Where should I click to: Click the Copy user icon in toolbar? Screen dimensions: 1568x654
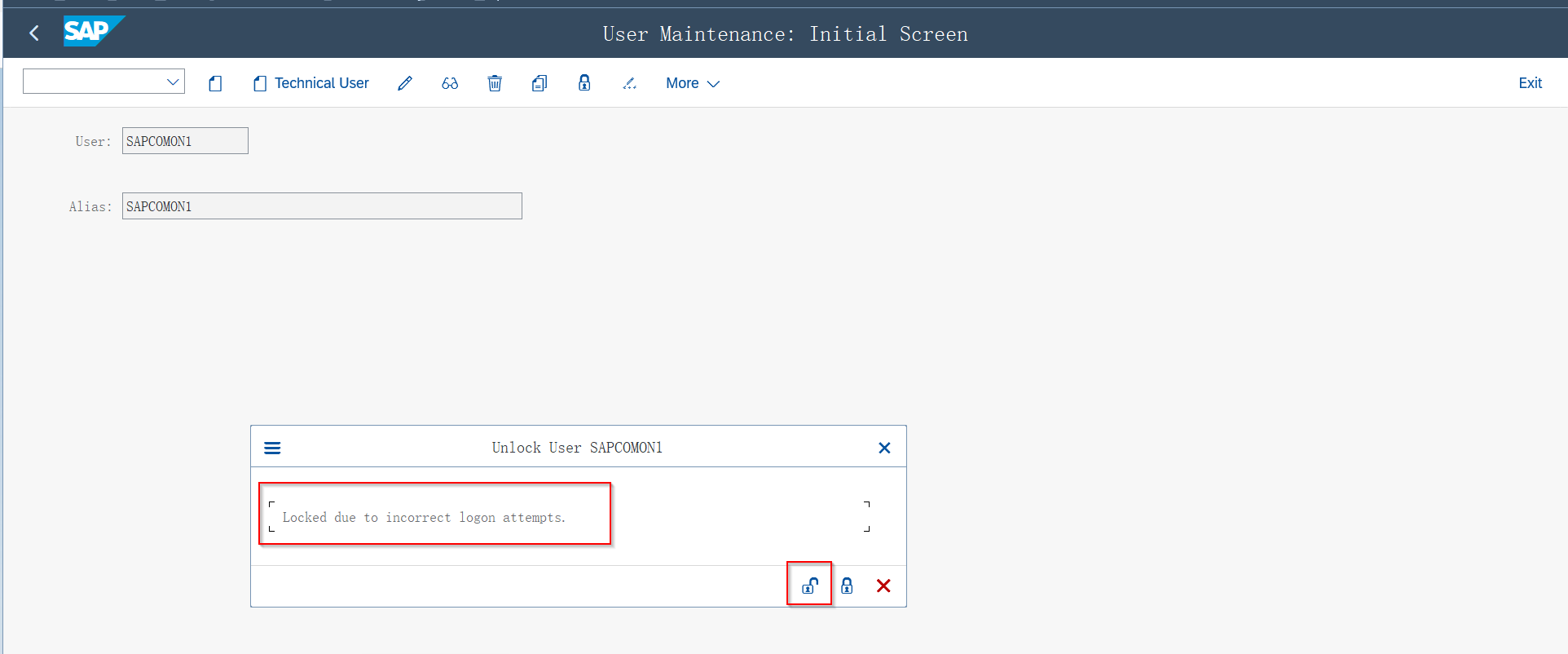click(540, 83)
